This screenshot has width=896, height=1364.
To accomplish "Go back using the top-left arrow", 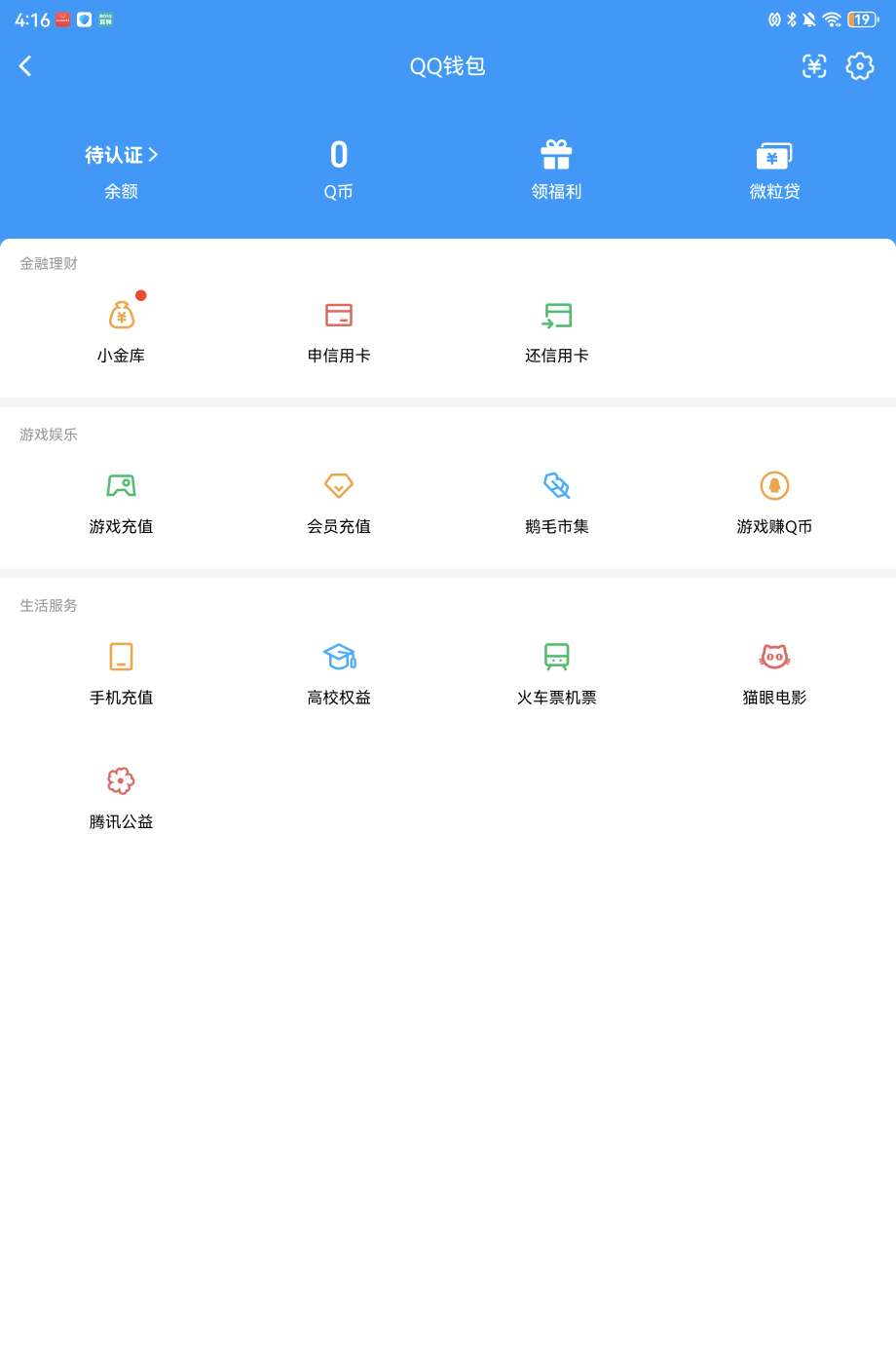I will [x=25, y=66].
